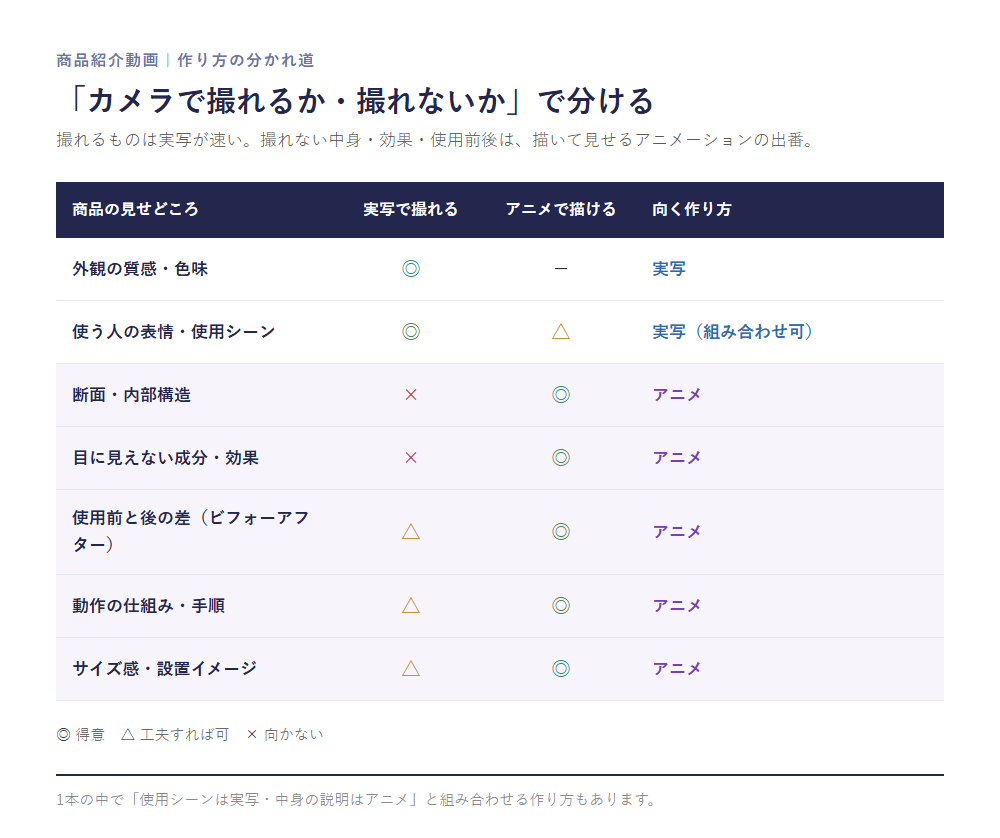
Task: Click the double-circle for 目に見えない成分・効果
Action: point(561,458)
